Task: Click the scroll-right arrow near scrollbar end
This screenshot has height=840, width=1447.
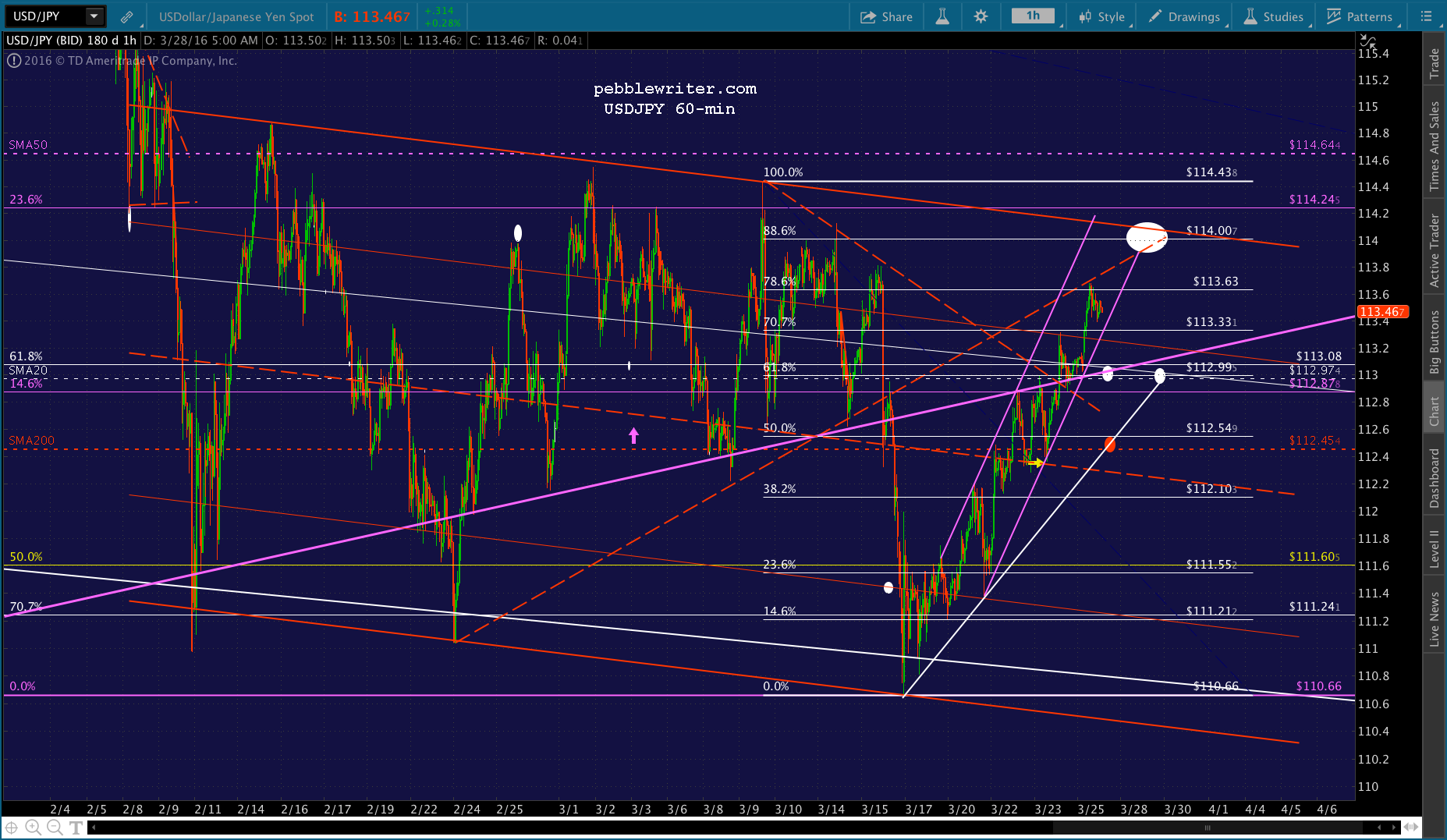Action: point(1395,828)
